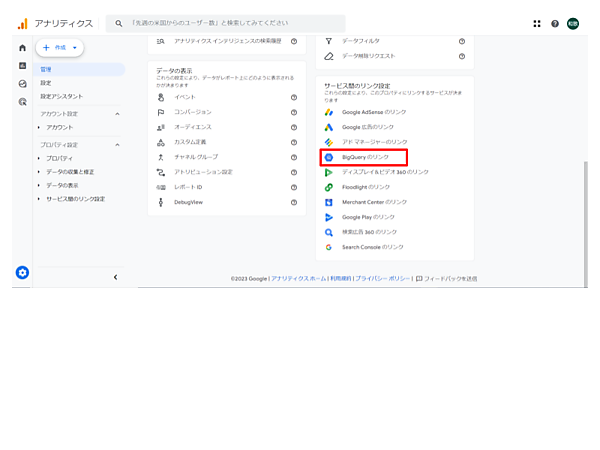The image size is (600, 450).
Task: Open Google apps grid icon
Action: pyautogui.click(x=537, y=24)
